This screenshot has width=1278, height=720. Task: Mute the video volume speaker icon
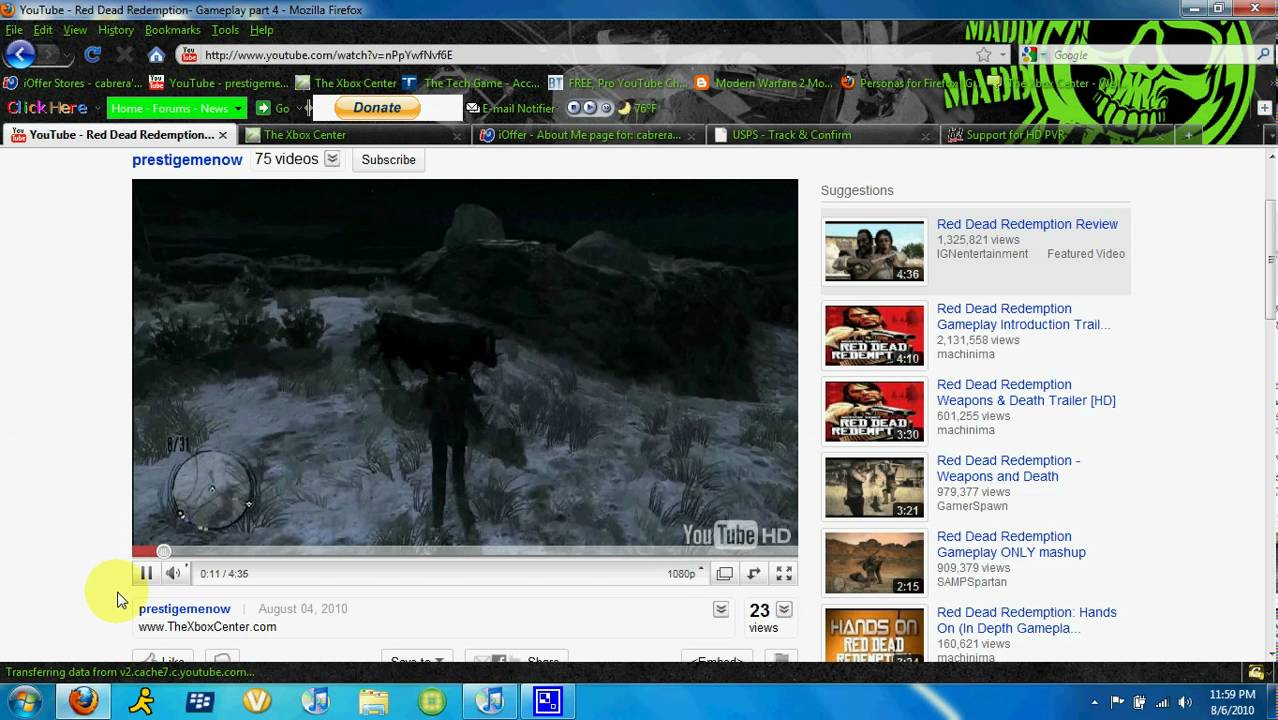click(x=173, y=573)
